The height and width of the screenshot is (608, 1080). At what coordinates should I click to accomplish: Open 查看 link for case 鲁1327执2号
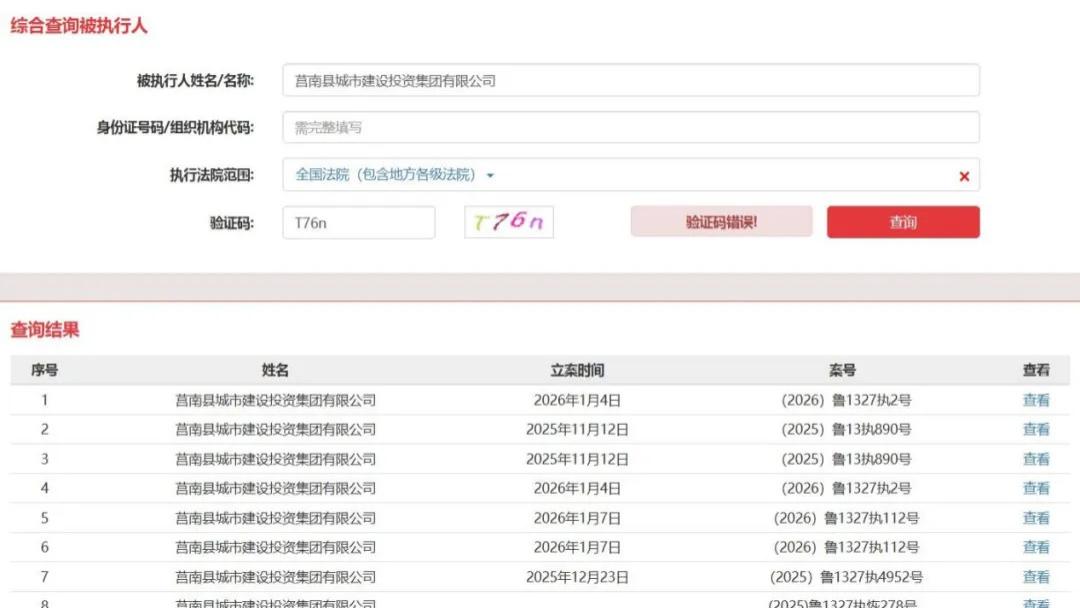[x=1037, y=400]
